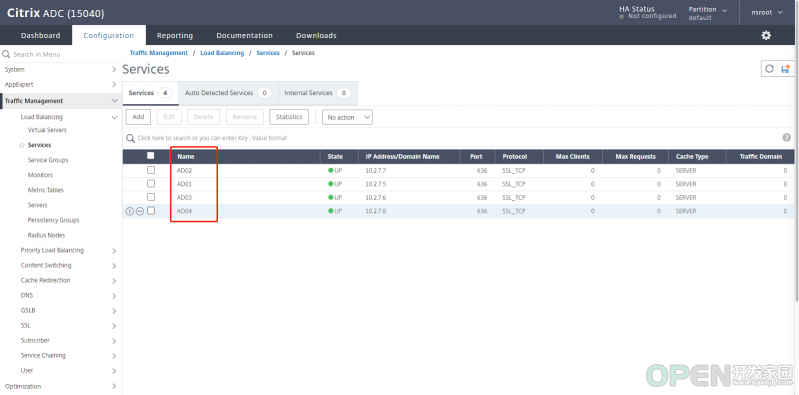Toggle the select-all checkbox in table header

coord(150,155)
